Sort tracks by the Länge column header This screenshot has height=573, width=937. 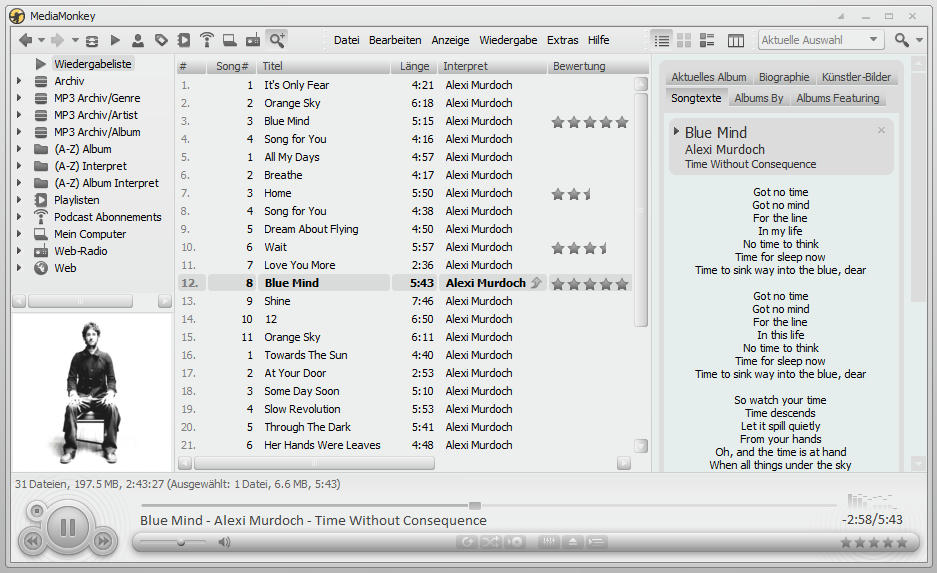(x=415, y=66)
